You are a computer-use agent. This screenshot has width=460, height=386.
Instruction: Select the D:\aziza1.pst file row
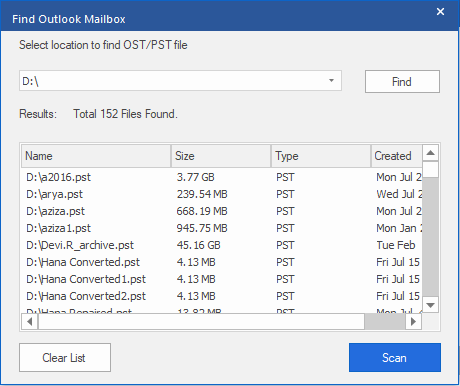(x=222, y=228)
